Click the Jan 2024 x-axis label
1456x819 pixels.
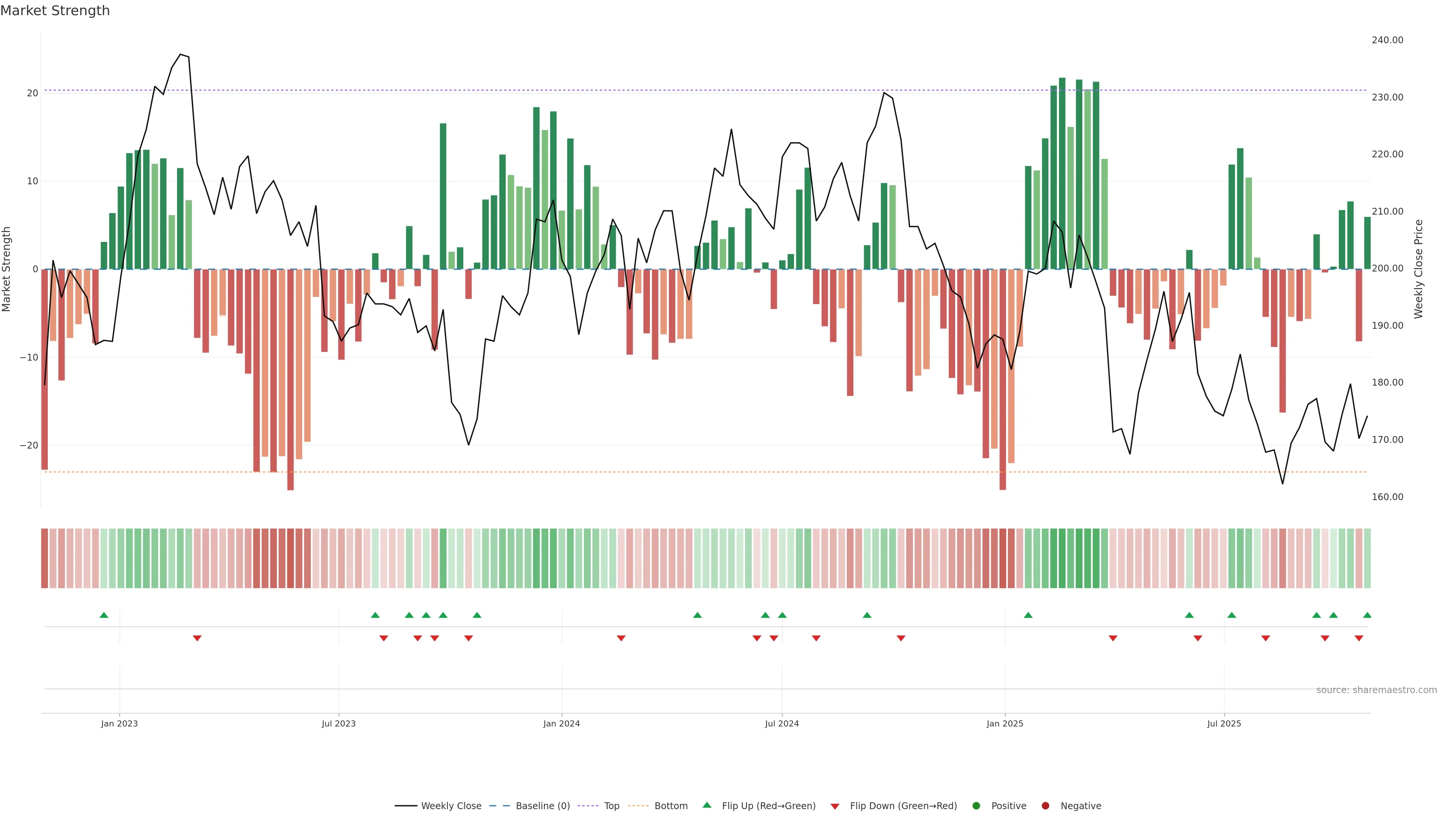(561, 723)
